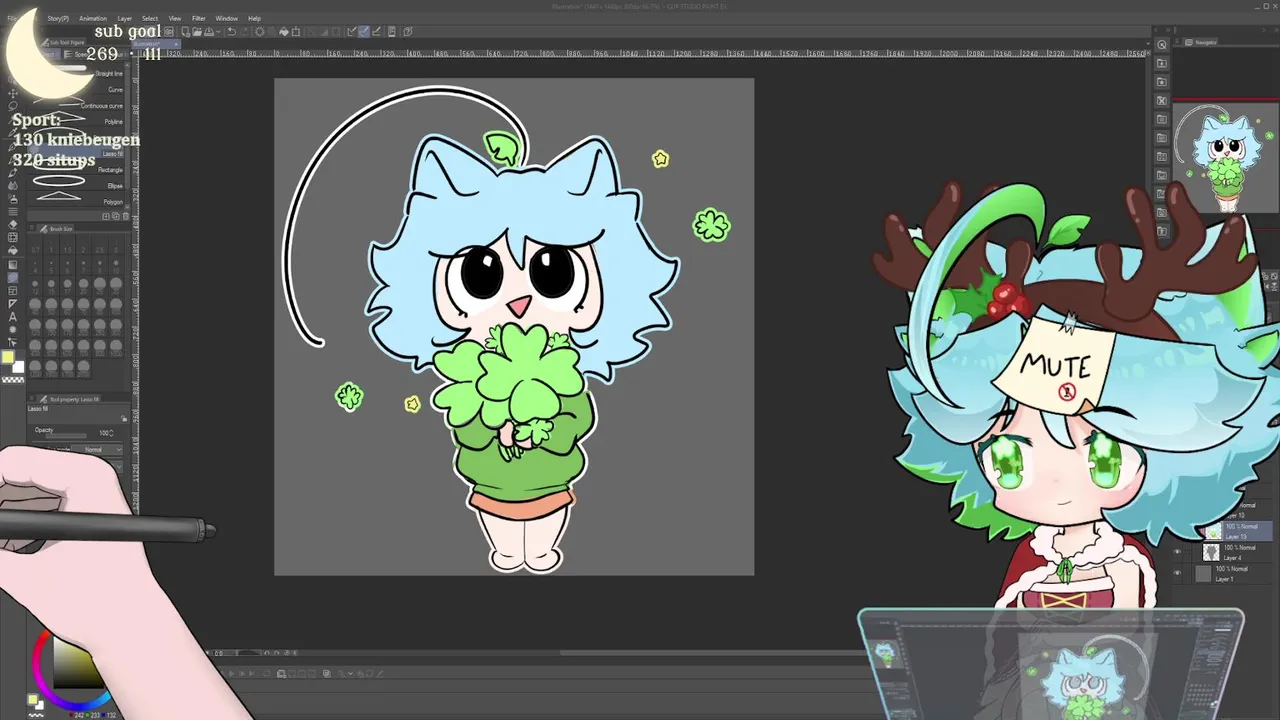Screen dimensions: 1280x720
Task: Toggle Snap to Grid in command bar
Action: point(376,31)
